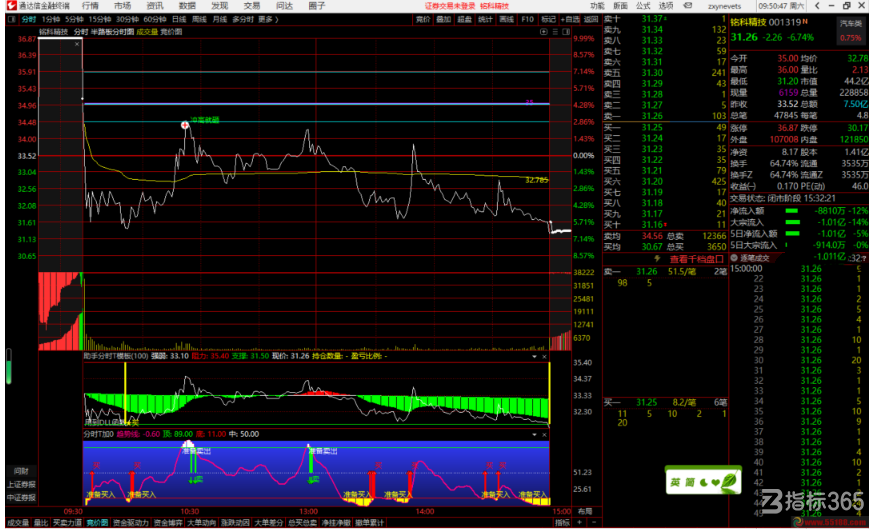
Task: Close the 分时T加0 indicator panel
Action: 545,434
